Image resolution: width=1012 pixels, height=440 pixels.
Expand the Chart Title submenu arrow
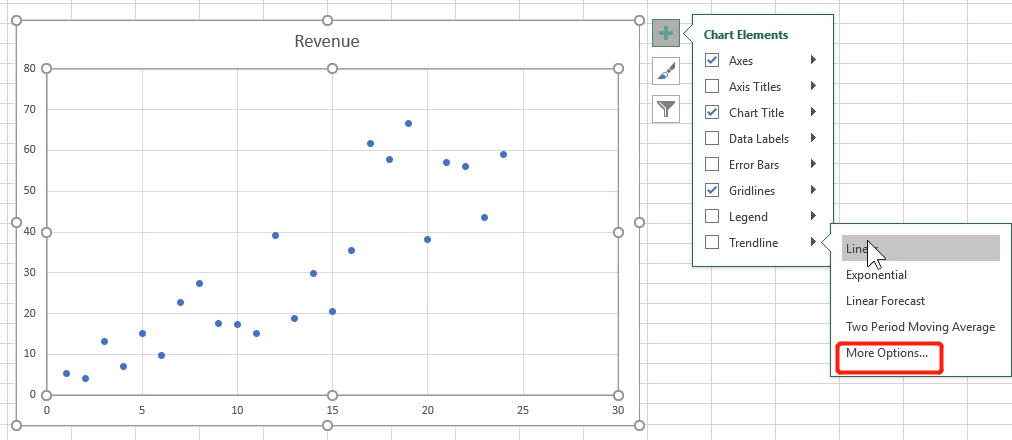tap(813, 112)
